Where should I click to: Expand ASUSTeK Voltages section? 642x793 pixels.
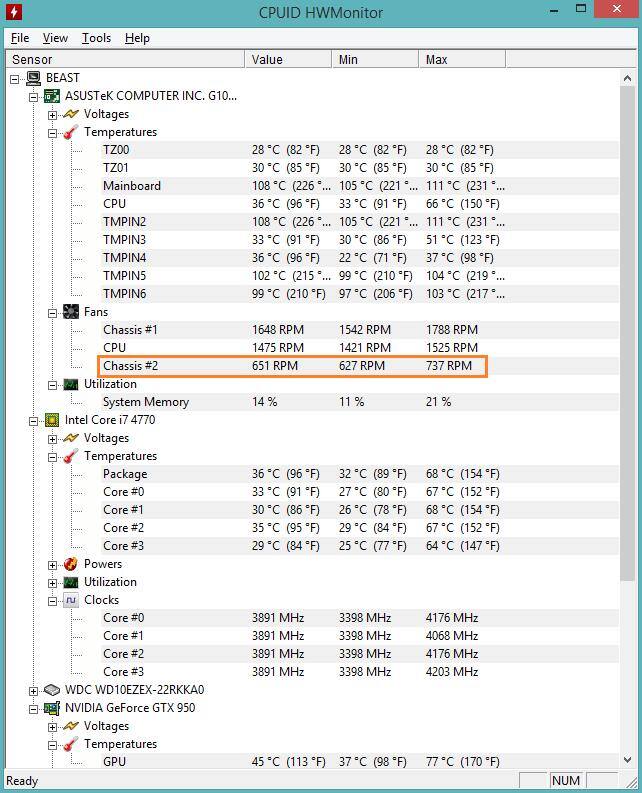click(x=53, y=115)
